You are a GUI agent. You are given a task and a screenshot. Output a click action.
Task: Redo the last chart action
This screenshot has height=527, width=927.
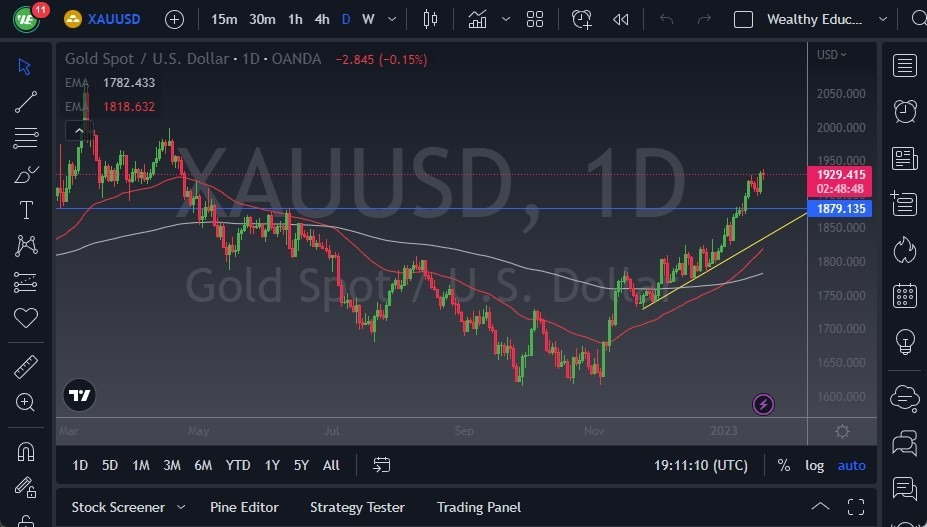point(704,20)
